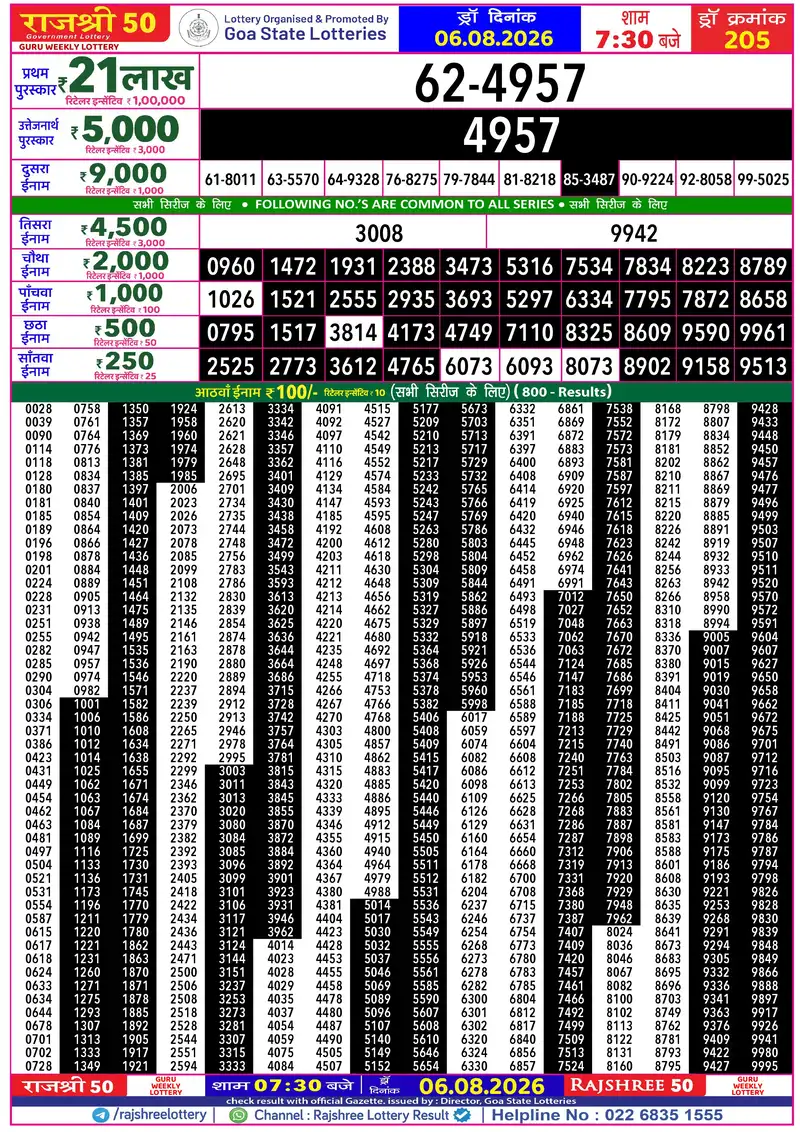The image size is (800, 1132).
Task: Select second prize number 90-9224
Action: [648, 180]
